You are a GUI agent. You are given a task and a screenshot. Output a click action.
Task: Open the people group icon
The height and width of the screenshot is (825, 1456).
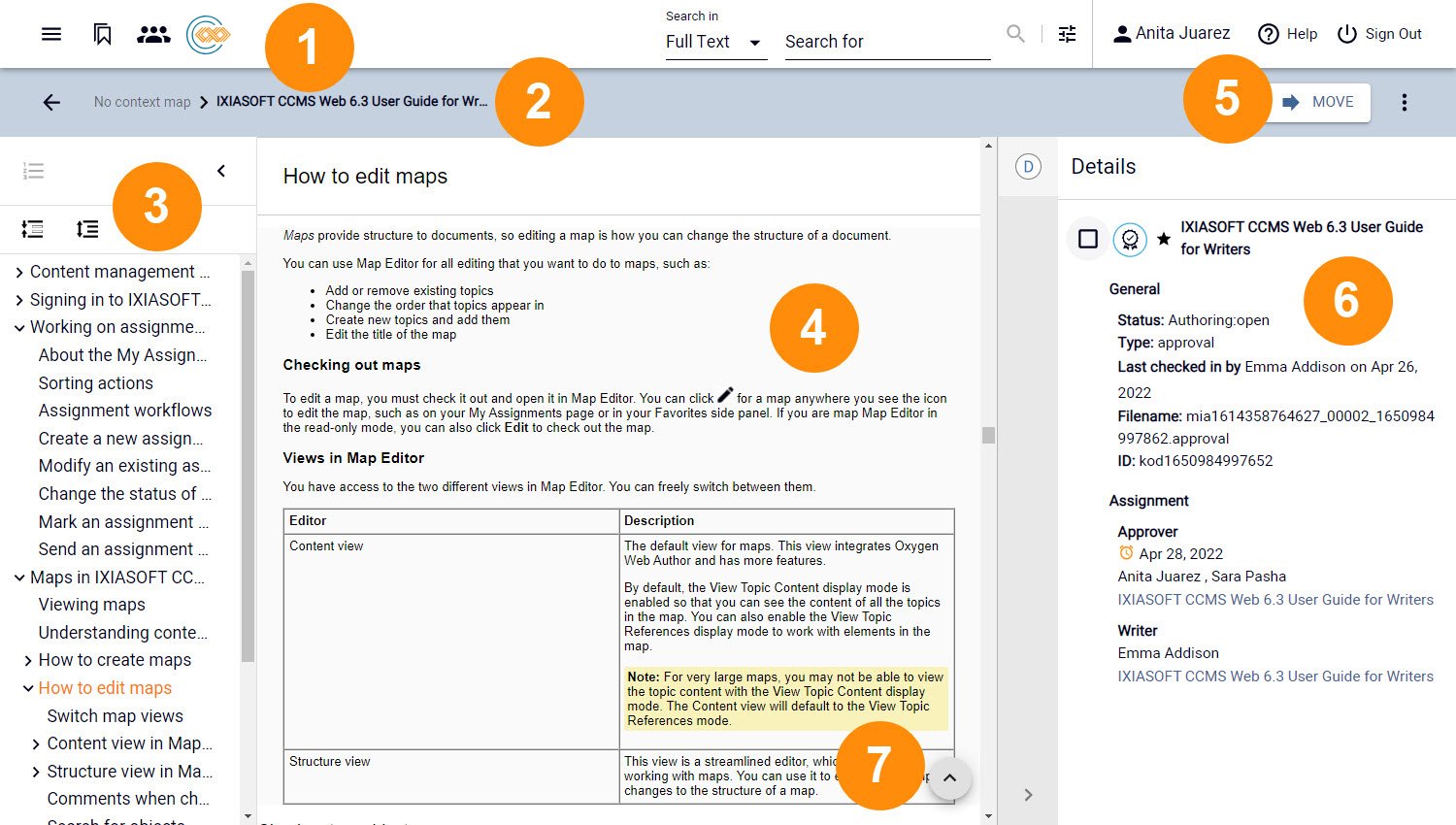pos(153,34)
